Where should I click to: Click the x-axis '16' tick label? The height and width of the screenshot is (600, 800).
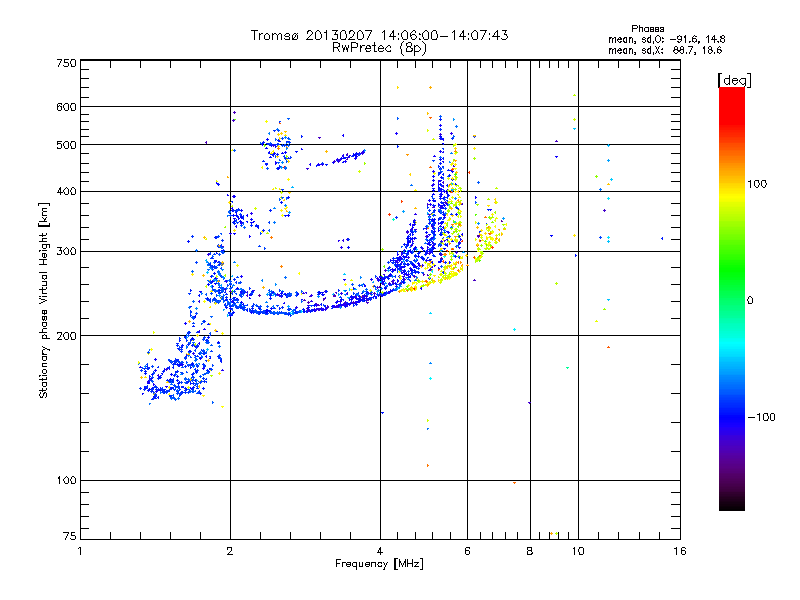coord(680,551)
